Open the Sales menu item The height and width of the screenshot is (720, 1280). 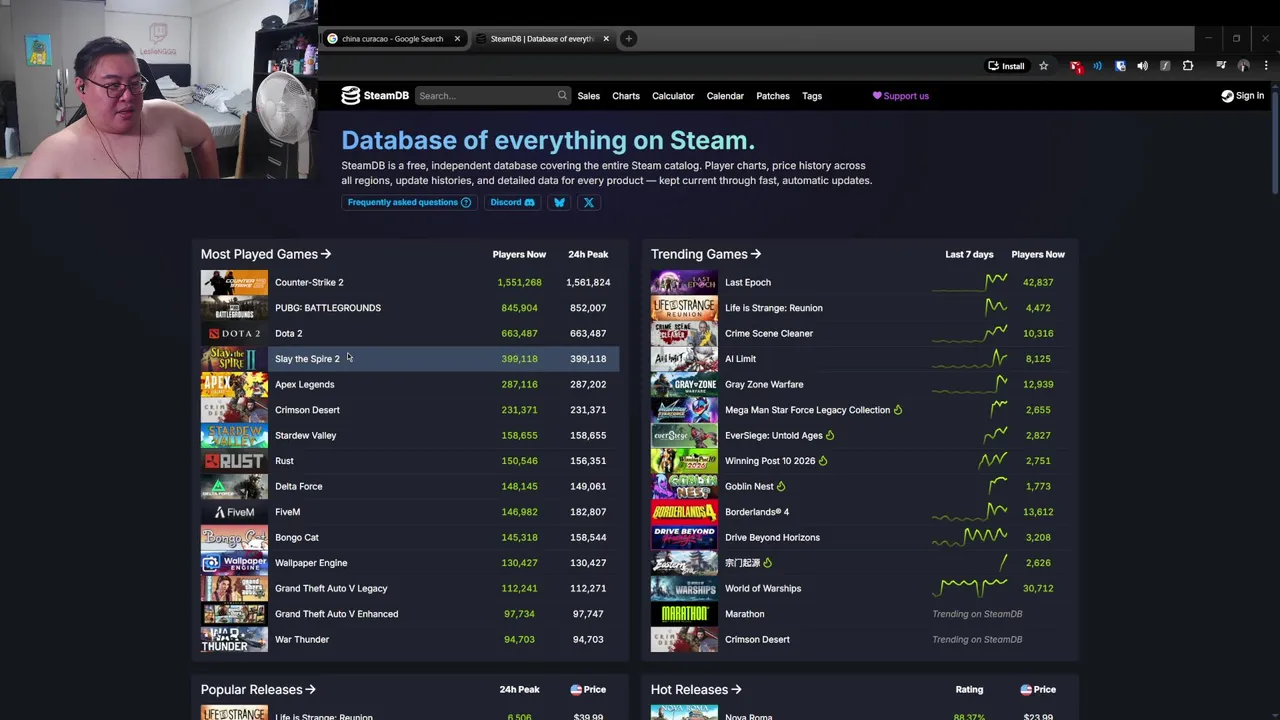pos(588,96)
